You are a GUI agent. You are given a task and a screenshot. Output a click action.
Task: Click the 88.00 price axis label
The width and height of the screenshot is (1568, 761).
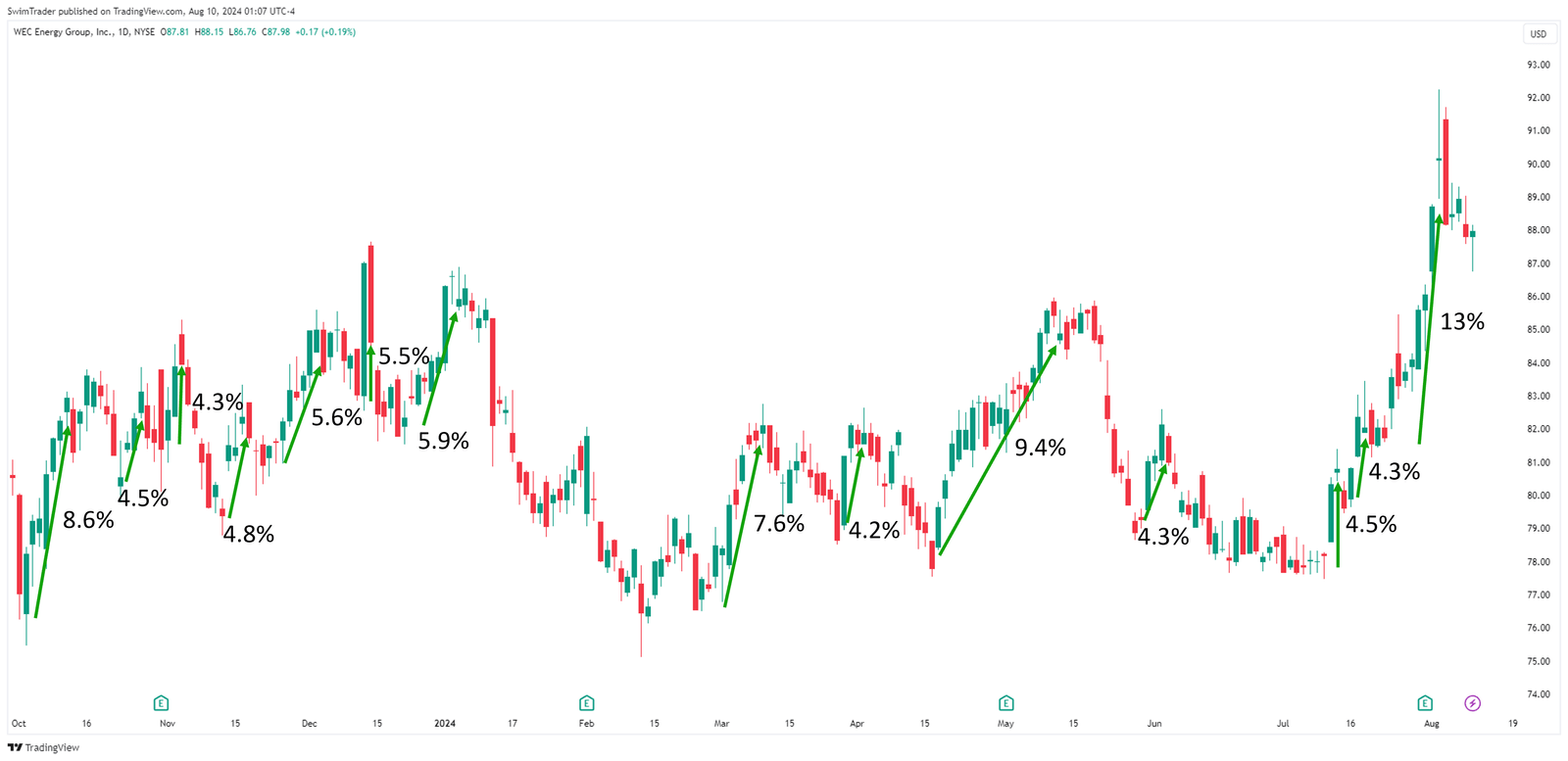[x=1539, y=230]
